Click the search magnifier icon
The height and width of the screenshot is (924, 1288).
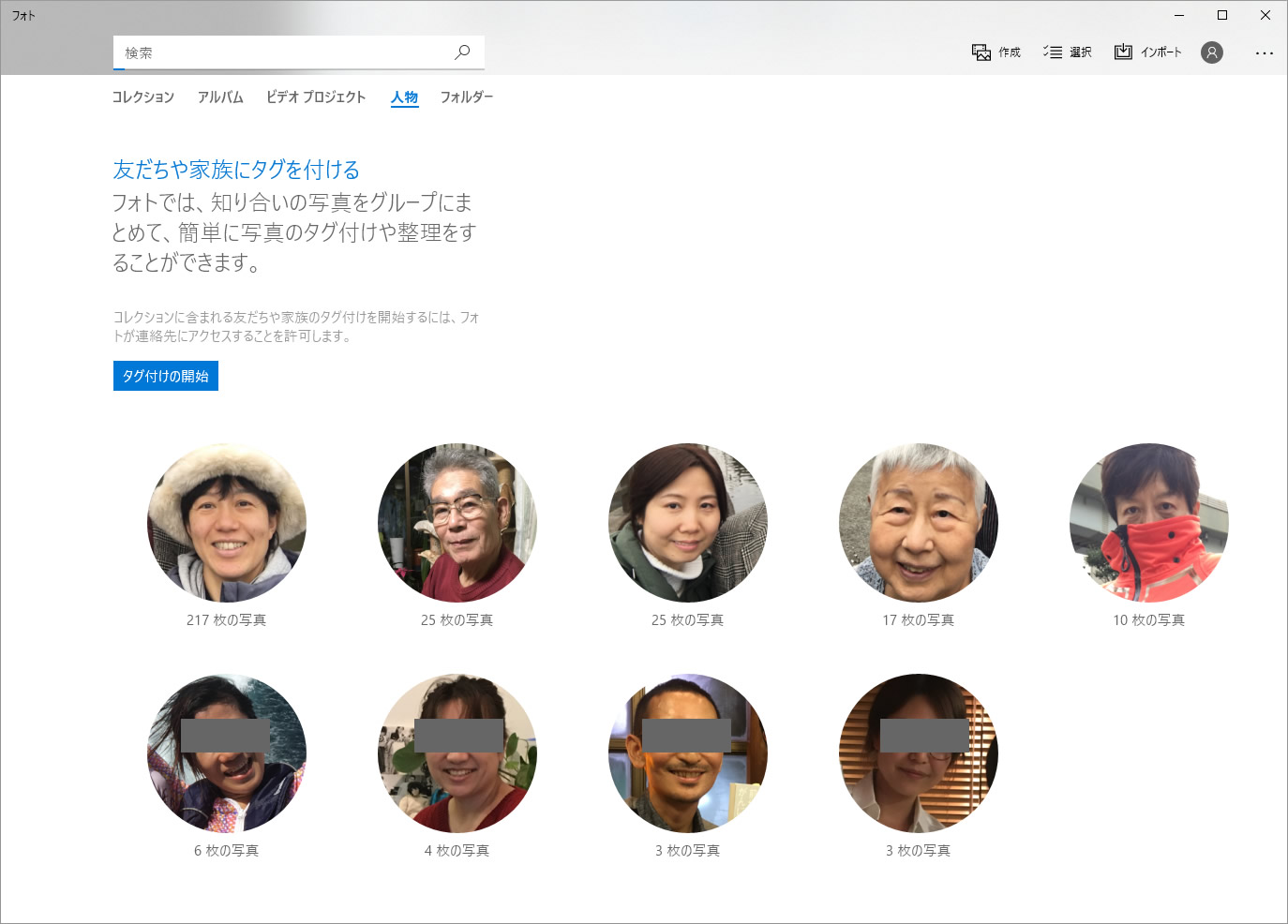click(x=462, y=52)
